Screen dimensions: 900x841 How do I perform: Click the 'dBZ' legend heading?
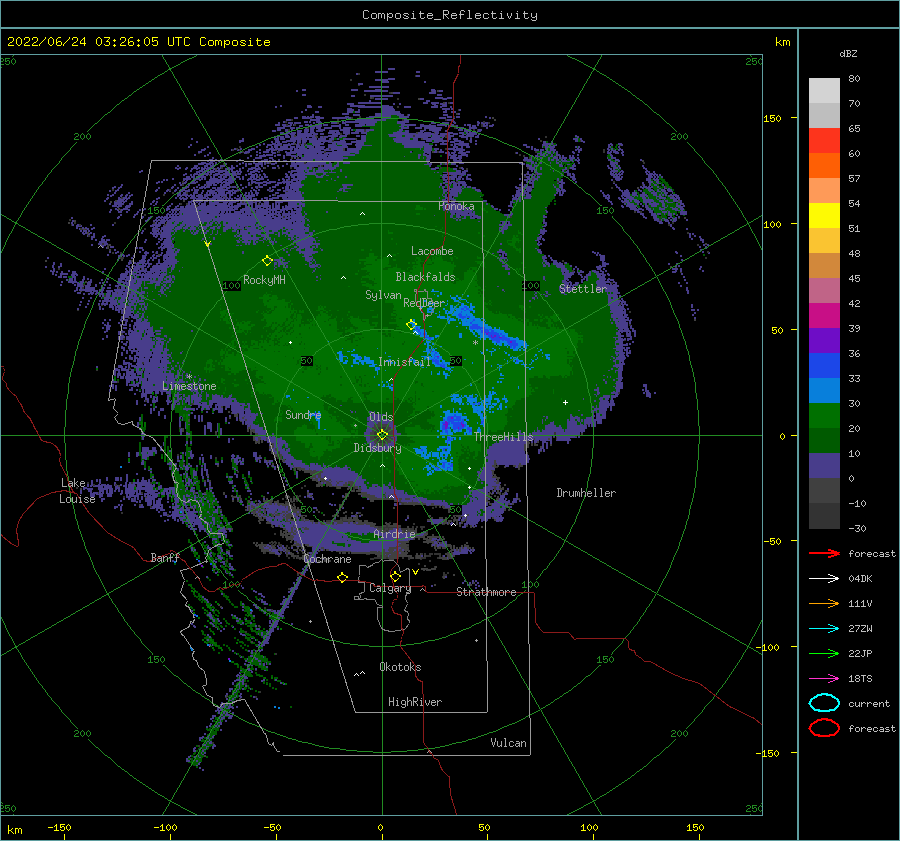848,53
